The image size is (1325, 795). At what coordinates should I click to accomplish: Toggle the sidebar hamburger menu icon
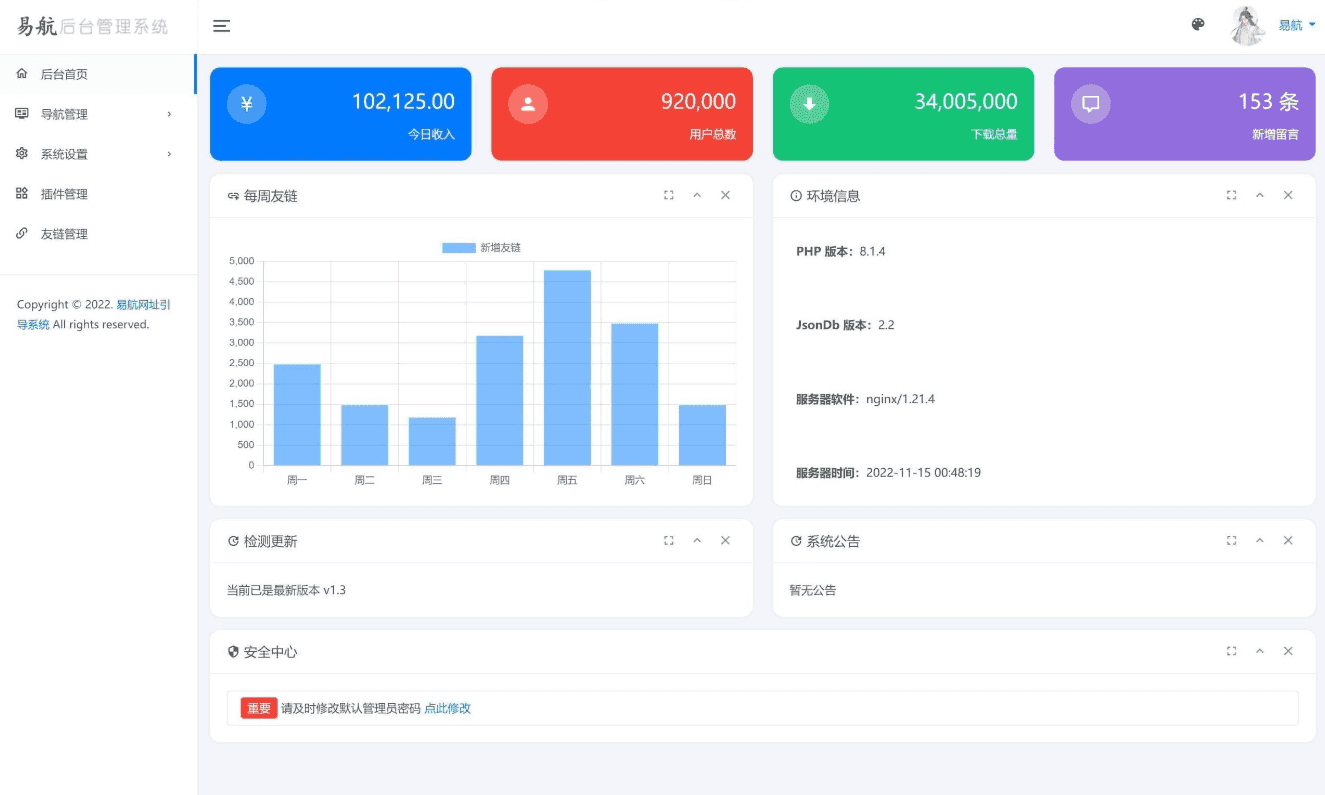tap(222, 26)
